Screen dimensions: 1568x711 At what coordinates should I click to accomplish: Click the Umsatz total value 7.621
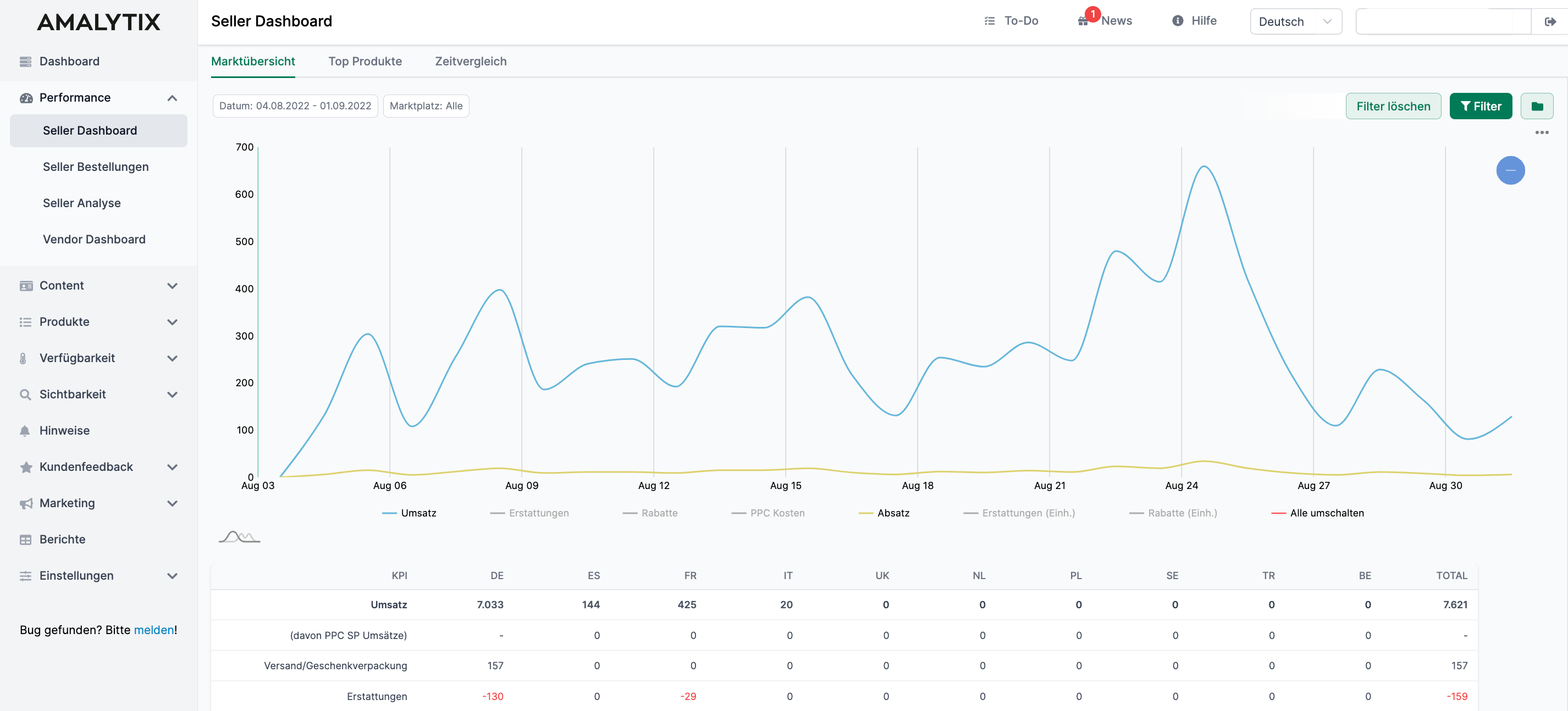[x=1455, y=604]
